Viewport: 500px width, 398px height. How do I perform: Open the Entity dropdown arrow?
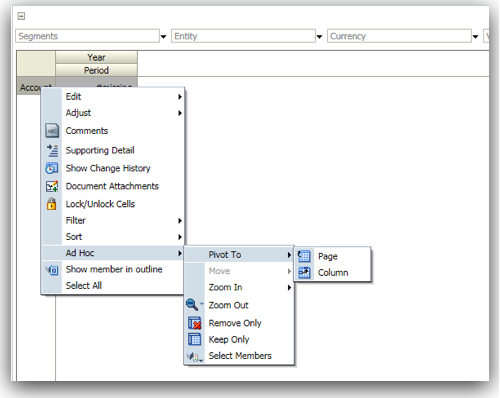coord(319,36)
